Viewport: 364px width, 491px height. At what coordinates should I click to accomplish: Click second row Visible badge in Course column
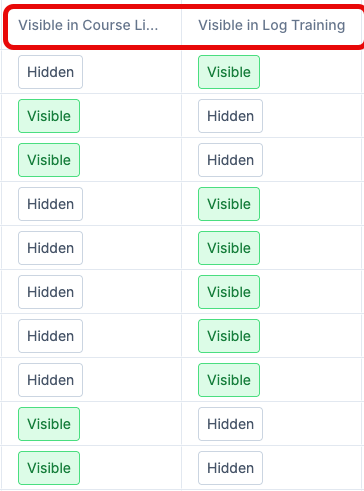tap(49, 116)
